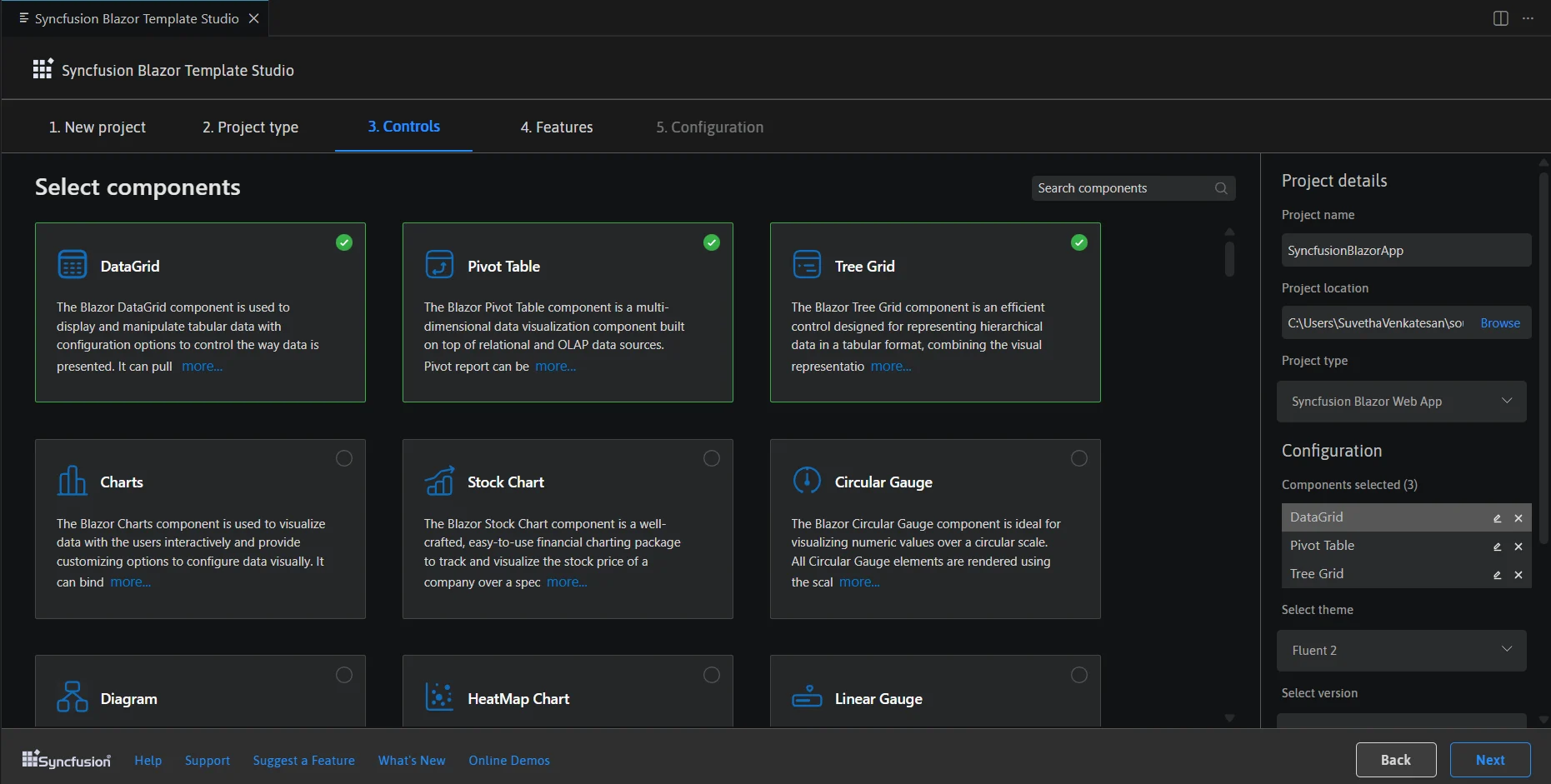Click the Stock Chart icon
The width and height of the screenshot is (1551, 784).
pos(439,481)
